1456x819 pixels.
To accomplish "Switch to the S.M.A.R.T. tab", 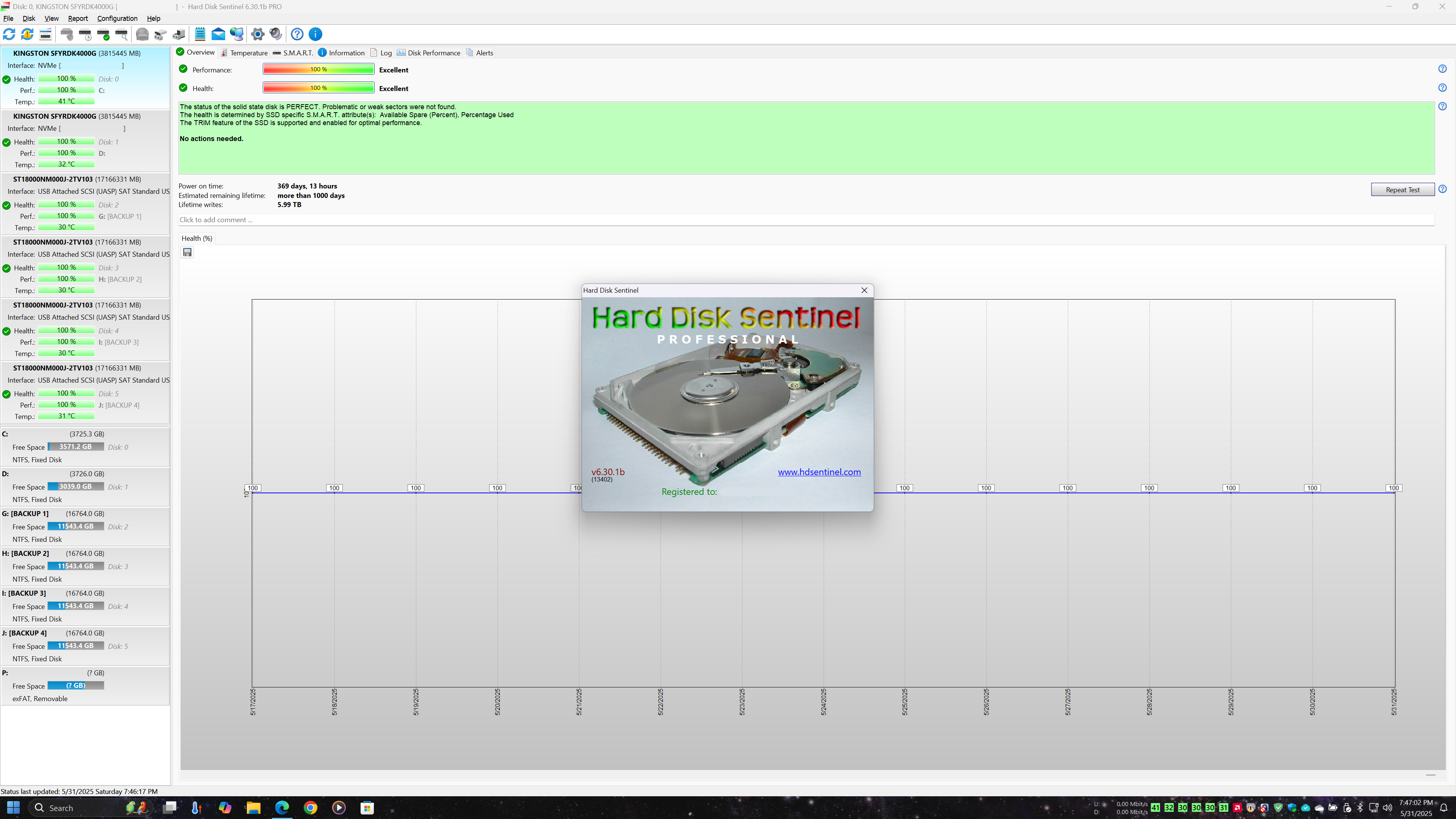I will click(x=293, y=53).
